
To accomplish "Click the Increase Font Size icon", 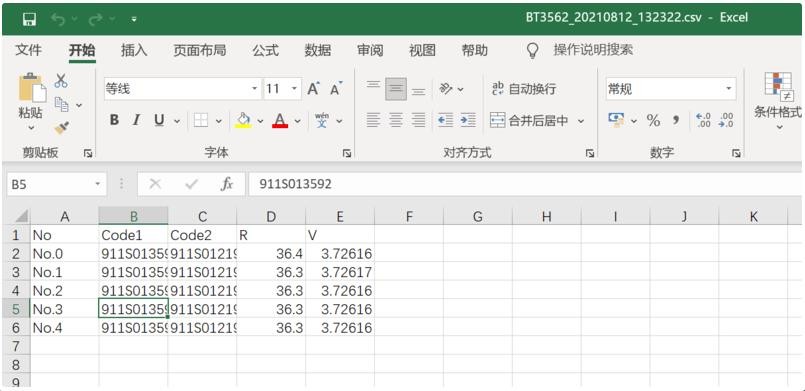I will click(x=313, y=89).
